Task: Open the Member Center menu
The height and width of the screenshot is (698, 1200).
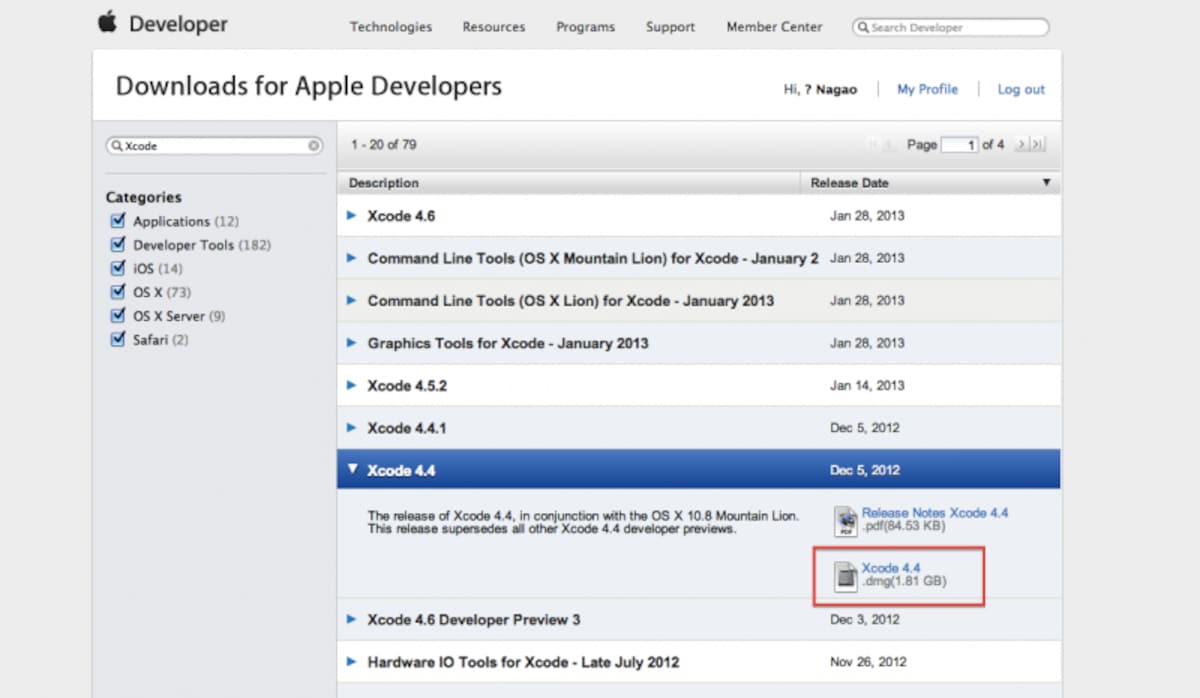Action: 775,27
